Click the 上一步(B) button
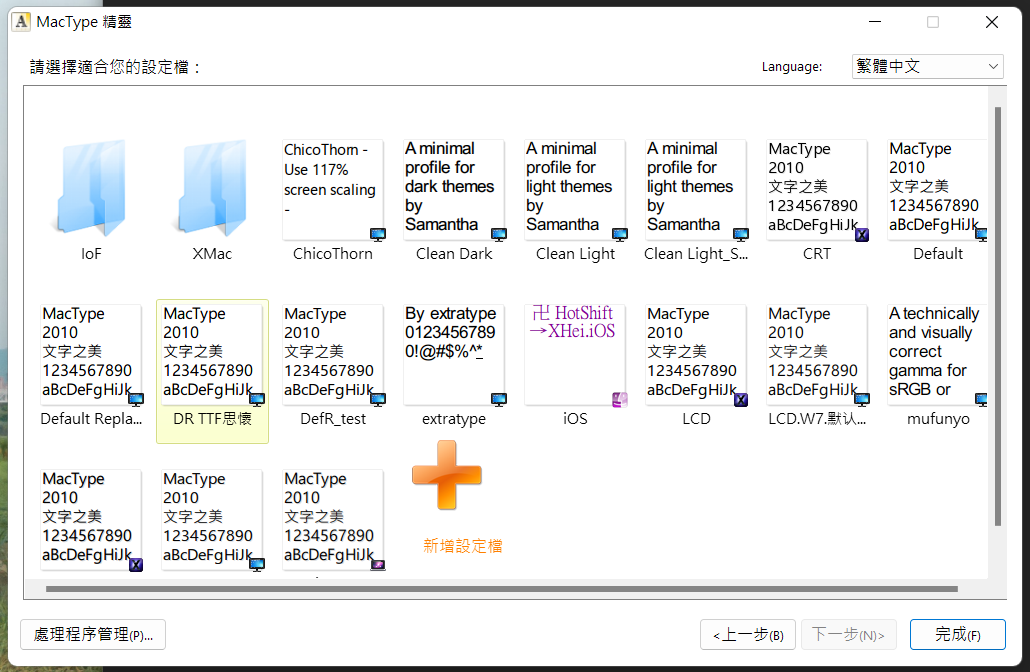1030x672 pixels. [x=747, y=634]
